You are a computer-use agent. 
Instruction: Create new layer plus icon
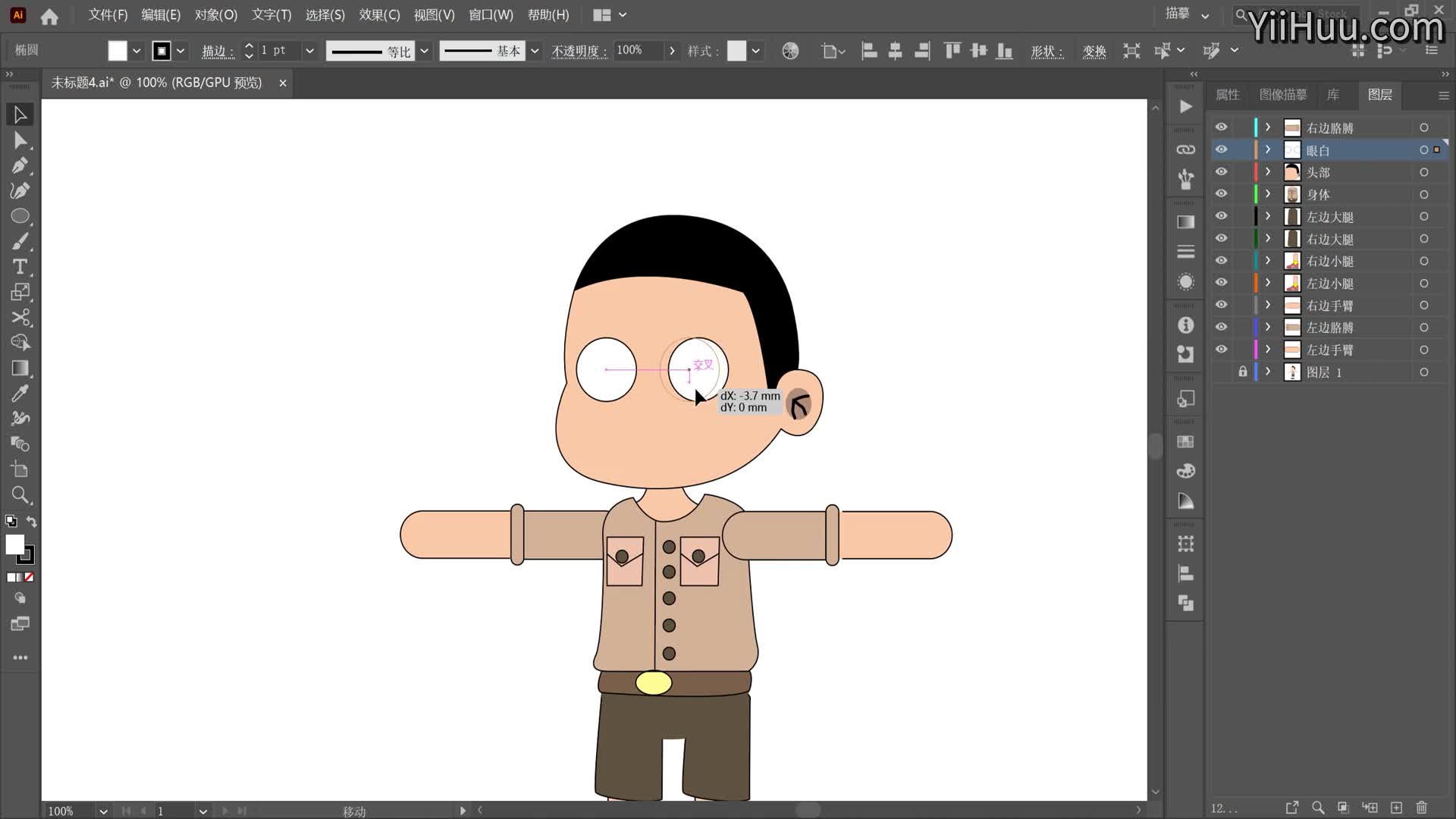point(1396,808)
